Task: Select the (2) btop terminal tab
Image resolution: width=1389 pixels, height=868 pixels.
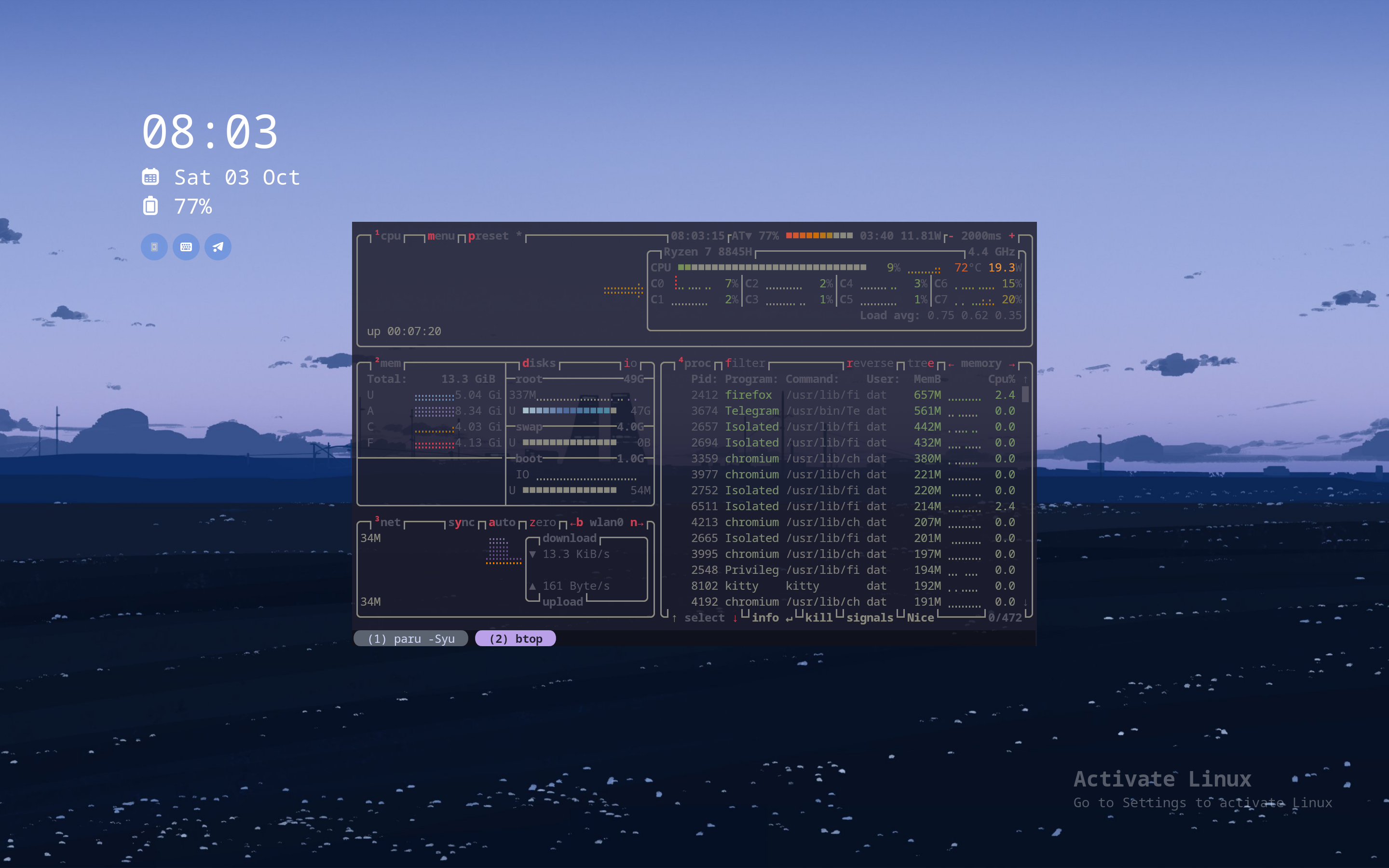Action: (516, 638)
